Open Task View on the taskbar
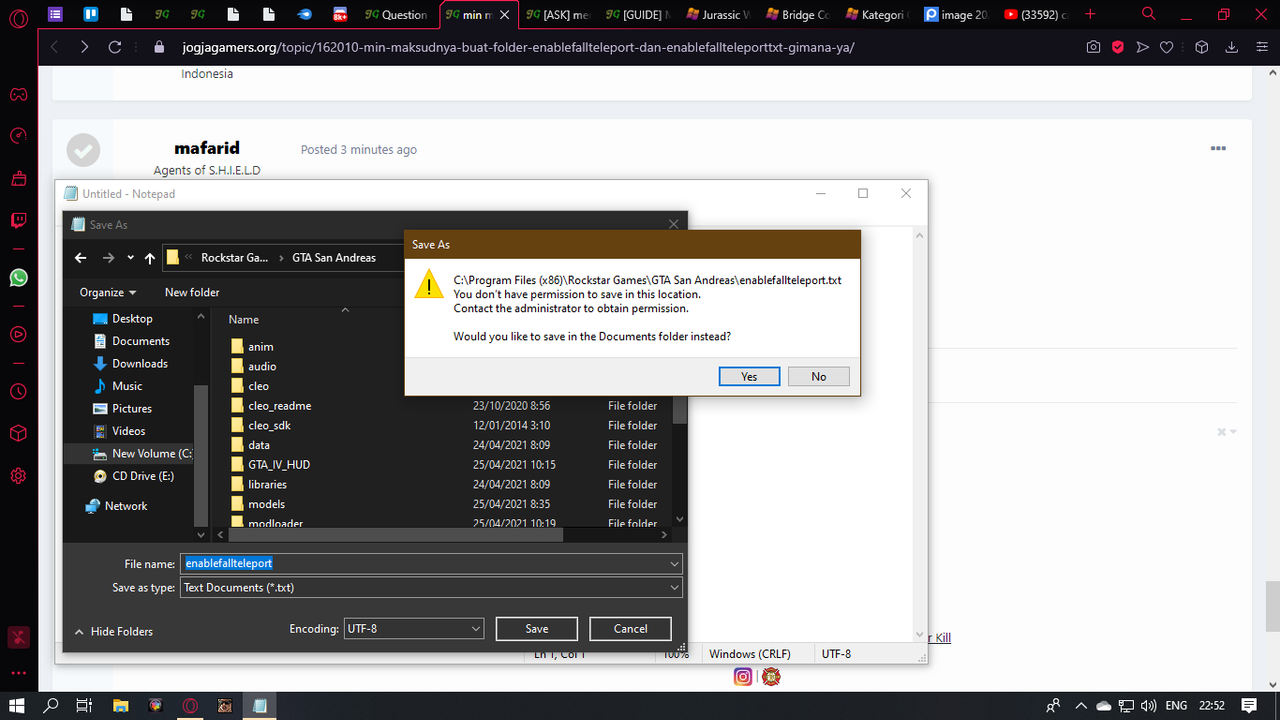The height and width of the screenshot is (720, 1280). click(x=84, y=706)
